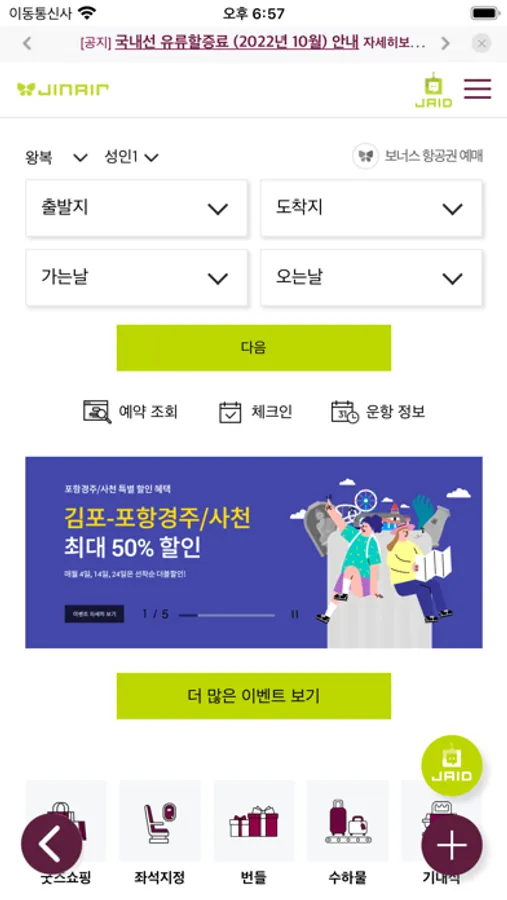Click the green 다음 button

(254, 348)
